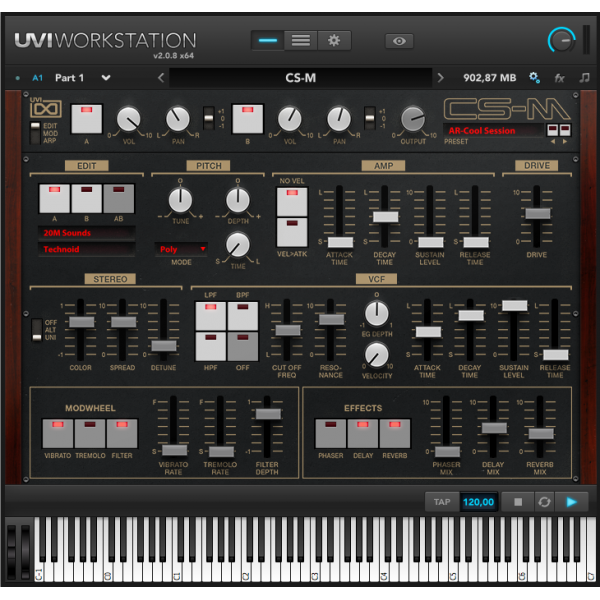This screenshot has width=600, height=600.
Task: Click the pitch DEPTH knob
Action: 238,200
